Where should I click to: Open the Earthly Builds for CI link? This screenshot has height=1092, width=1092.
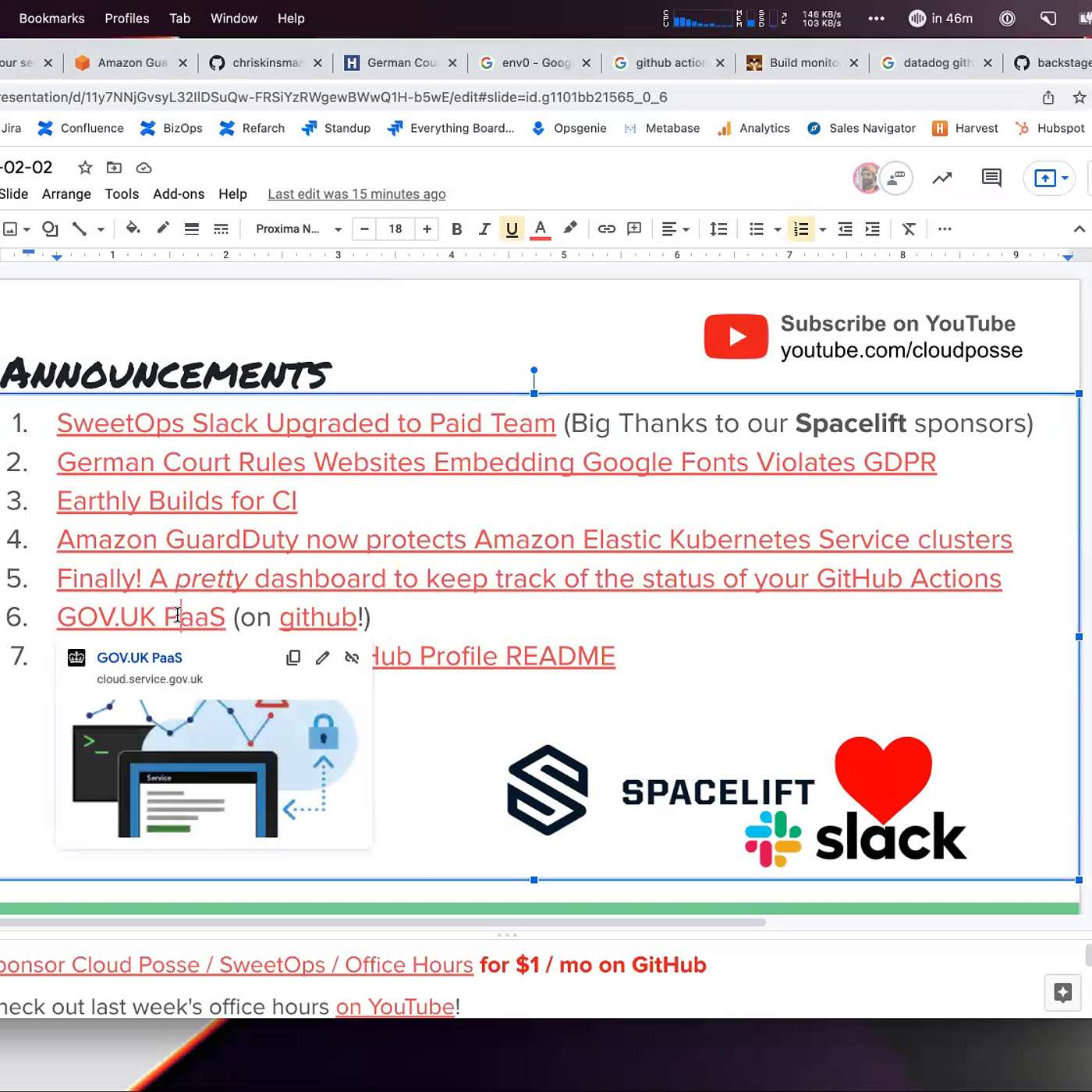tap(177, 501)
